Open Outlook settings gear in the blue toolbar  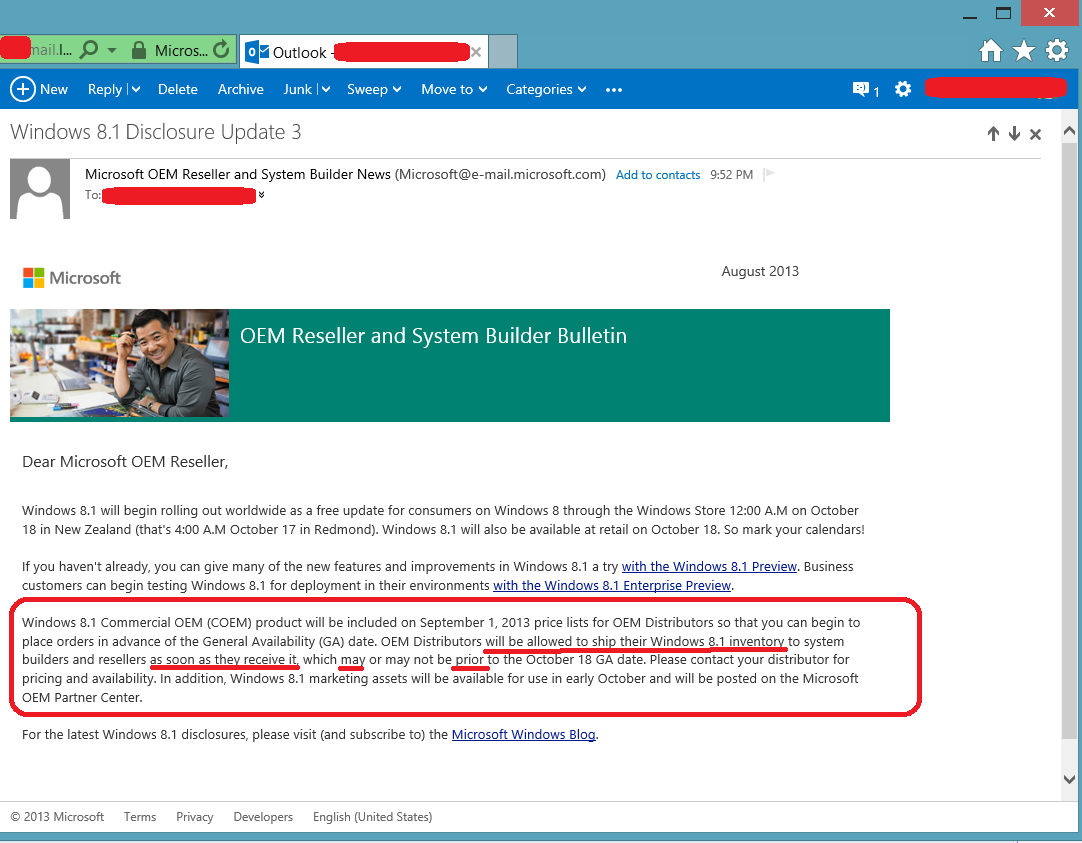[903, 89]
